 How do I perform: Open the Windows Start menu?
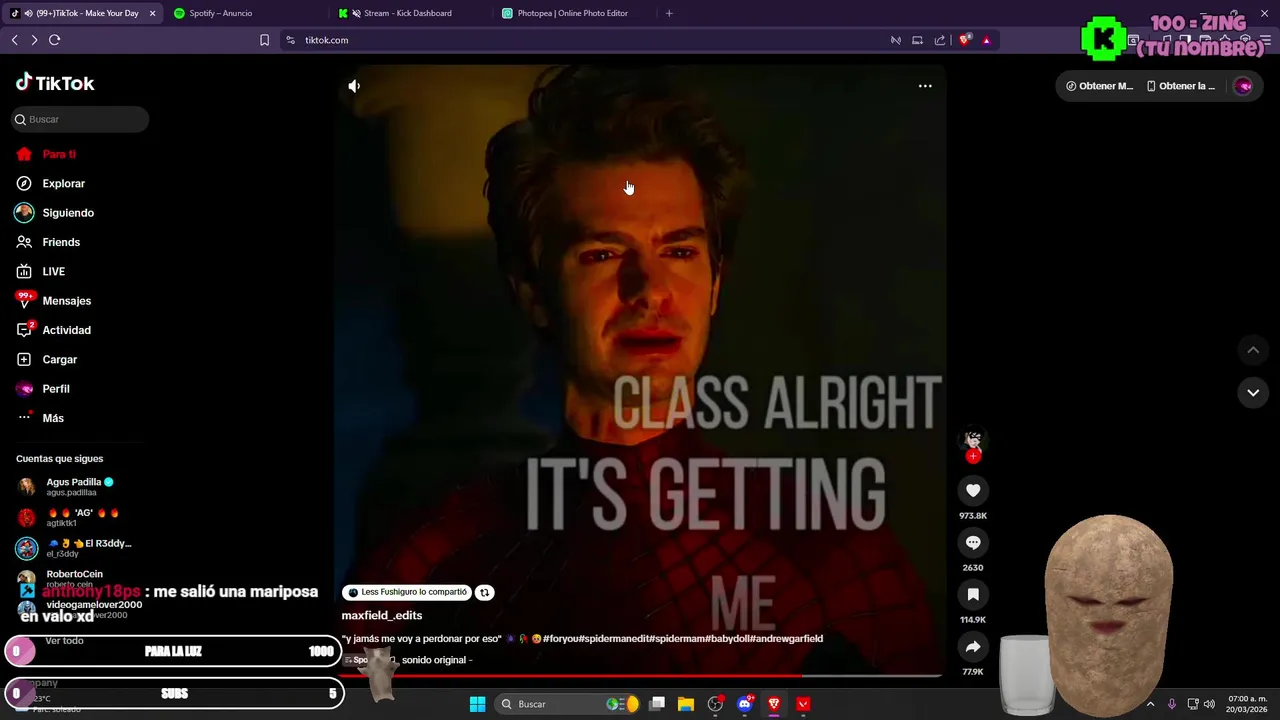(x=478, y=704)
